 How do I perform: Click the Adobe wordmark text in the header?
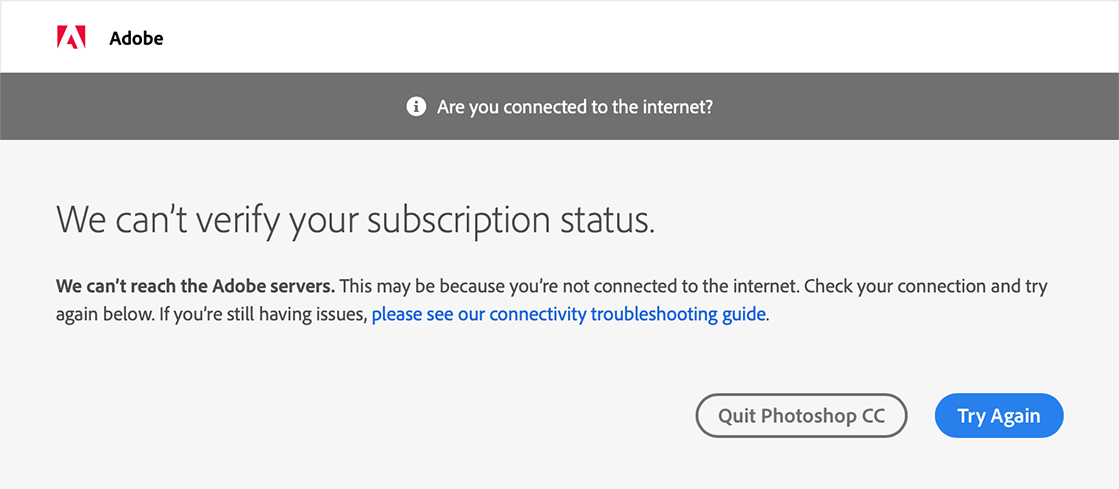click(x=136, y=39)
